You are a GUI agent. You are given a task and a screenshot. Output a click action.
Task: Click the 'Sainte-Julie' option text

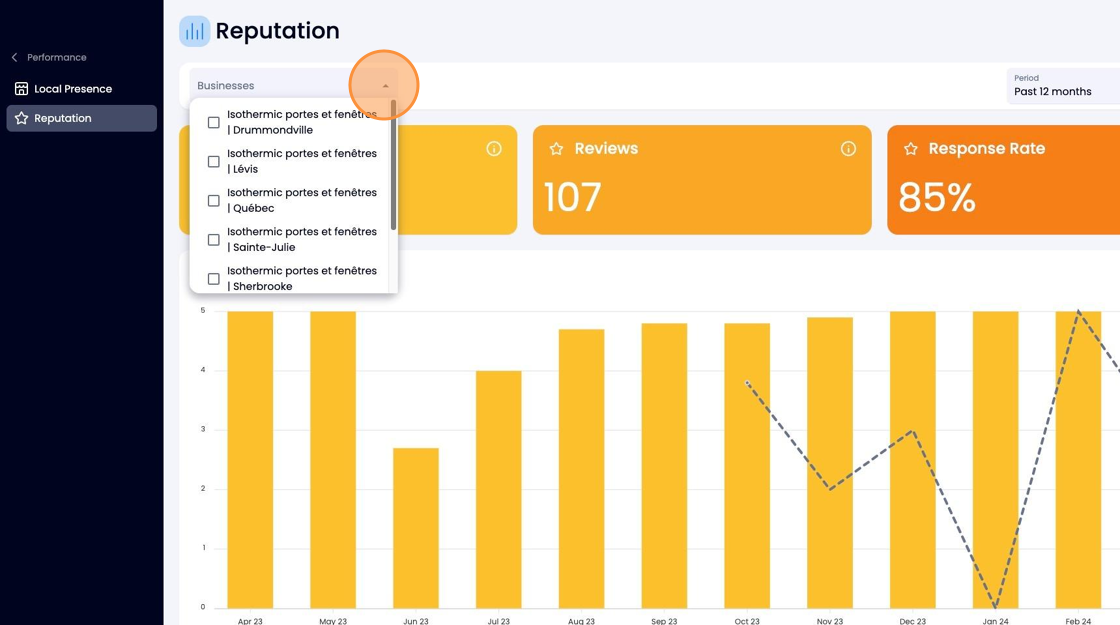pyautogui.click(x=264, y=247)
